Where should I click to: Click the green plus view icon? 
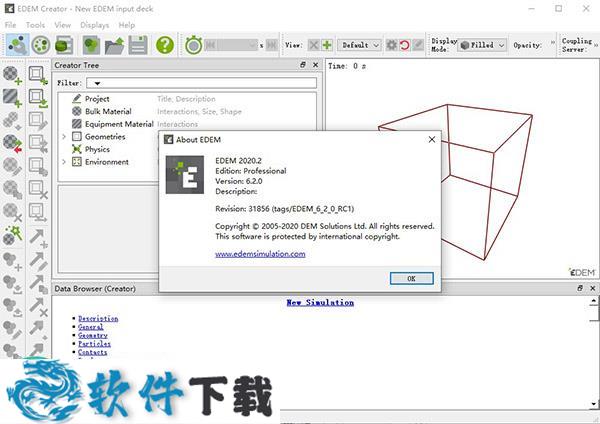(x=327, y=45)
